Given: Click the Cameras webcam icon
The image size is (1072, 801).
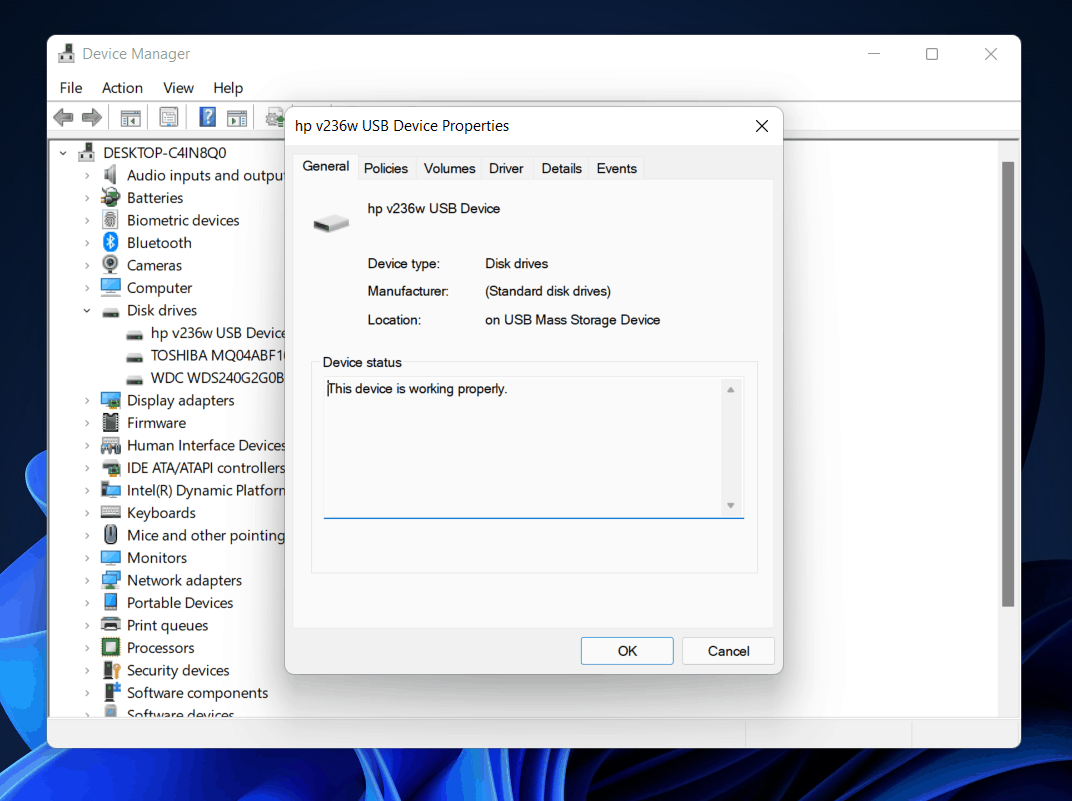Looking at the screenshot, I should pyautogui.click(x=111, y=265).
